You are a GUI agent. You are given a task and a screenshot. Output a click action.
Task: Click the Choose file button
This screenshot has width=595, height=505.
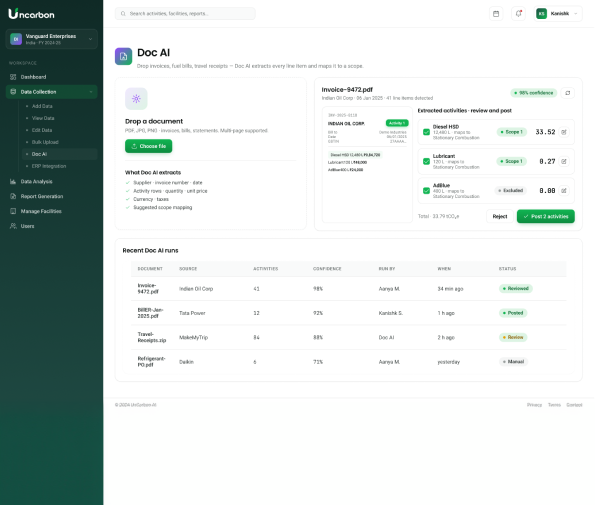(x=148, y=146)
